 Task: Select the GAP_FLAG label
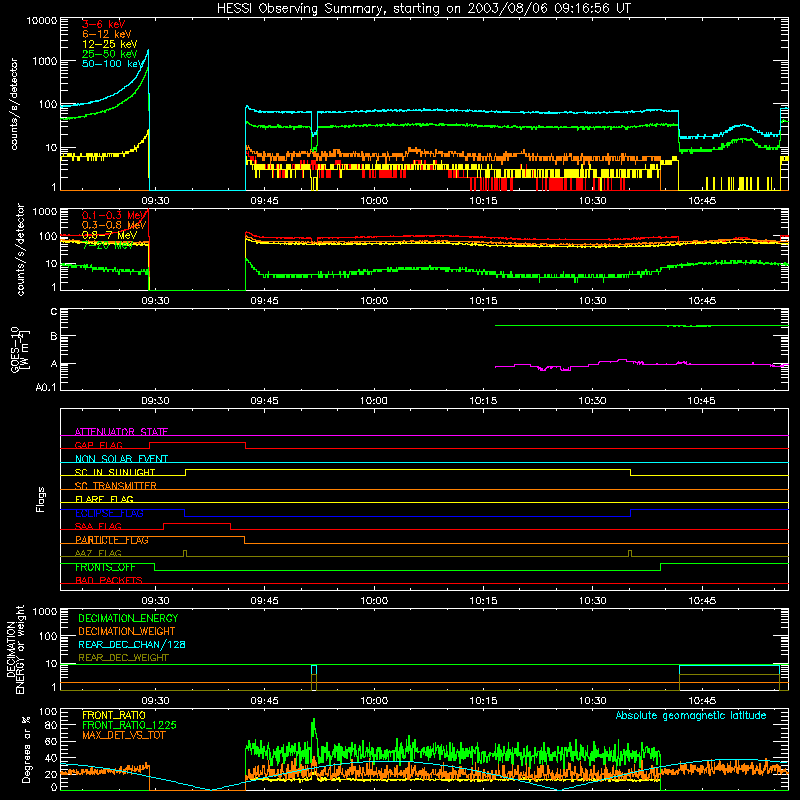pos(98,445)
